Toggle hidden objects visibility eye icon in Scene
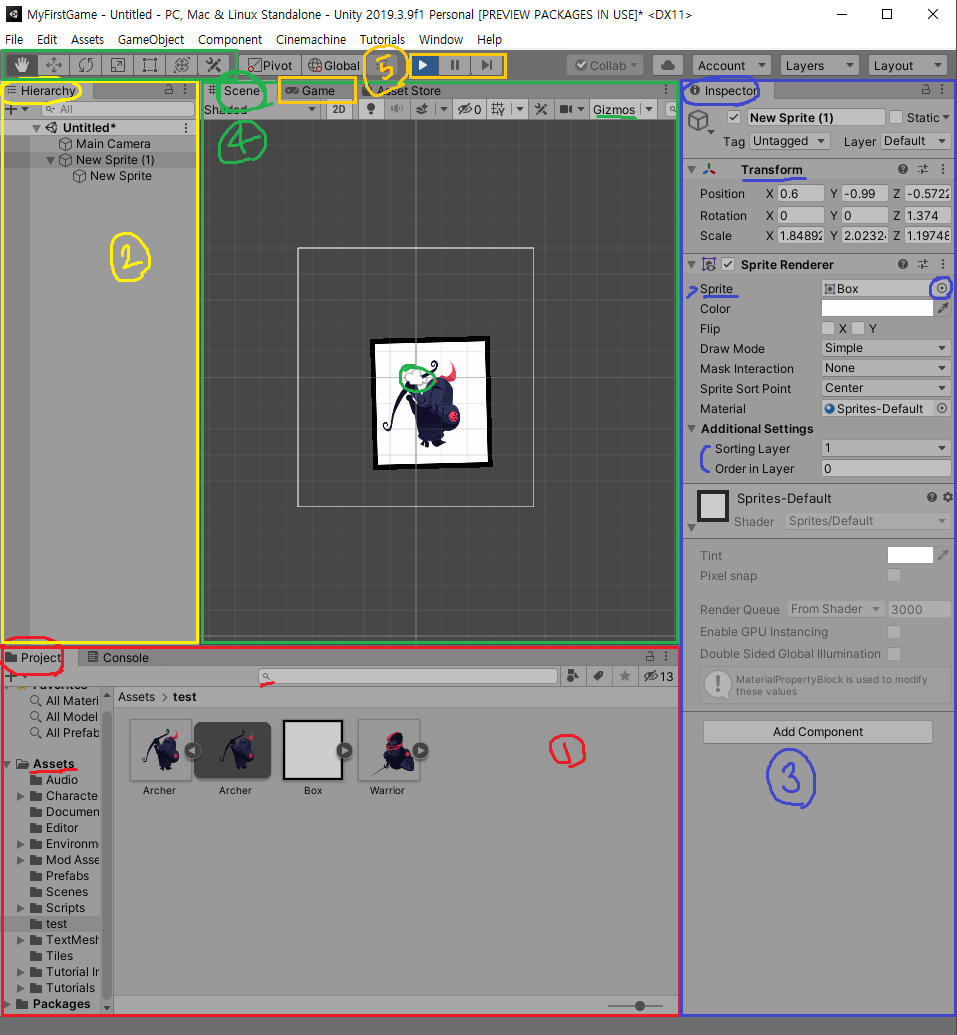 click(x=469, y=110)
